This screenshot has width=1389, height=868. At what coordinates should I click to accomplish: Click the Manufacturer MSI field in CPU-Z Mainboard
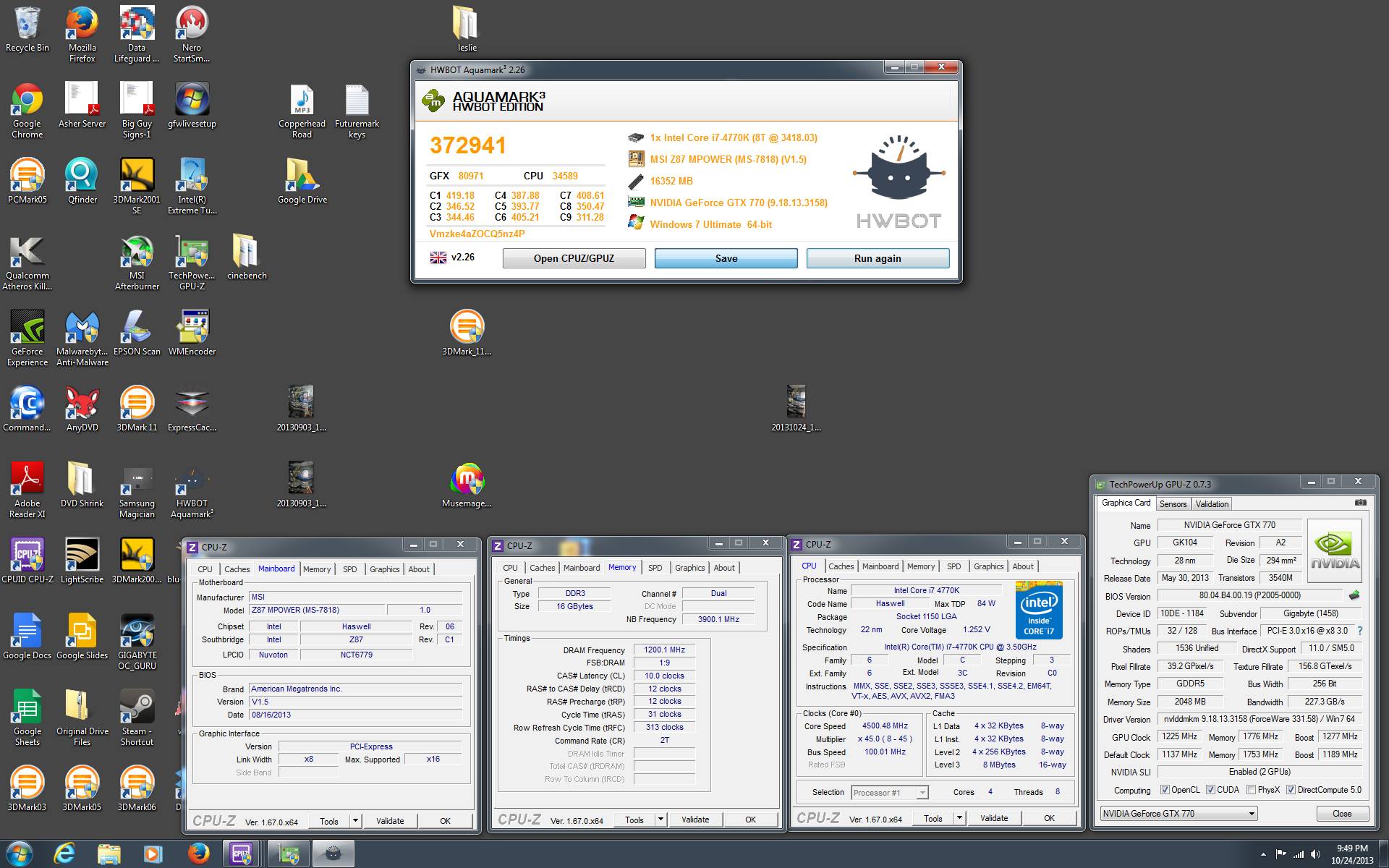click(x=355, y=597)
